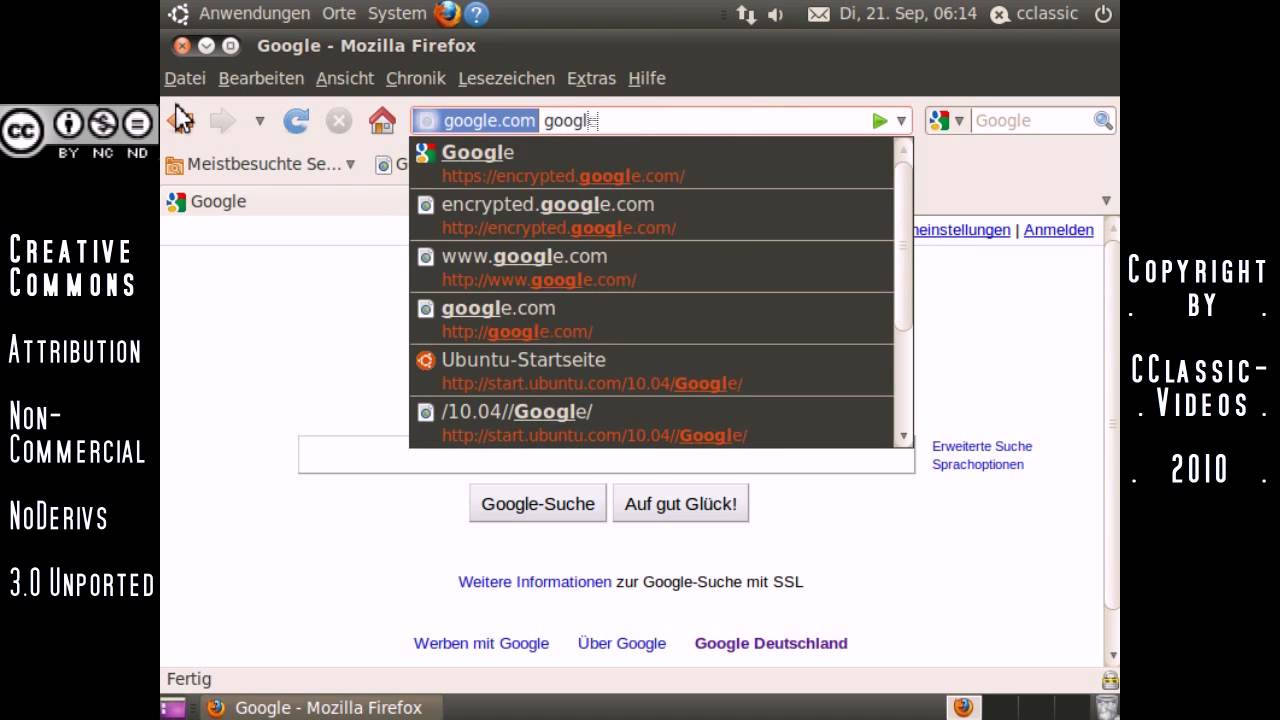Open the Orte panel menu
This screenshot has height=720, width=1280.
coord(339,14)
